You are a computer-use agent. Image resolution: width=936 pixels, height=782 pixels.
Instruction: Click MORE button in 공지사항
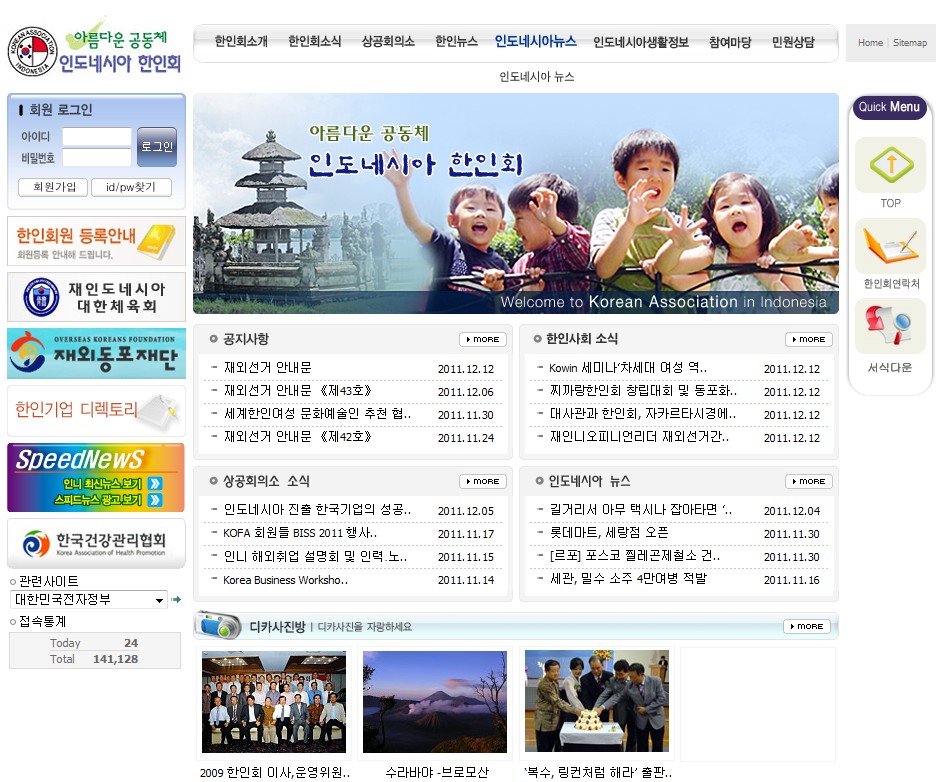click(483, 339)
